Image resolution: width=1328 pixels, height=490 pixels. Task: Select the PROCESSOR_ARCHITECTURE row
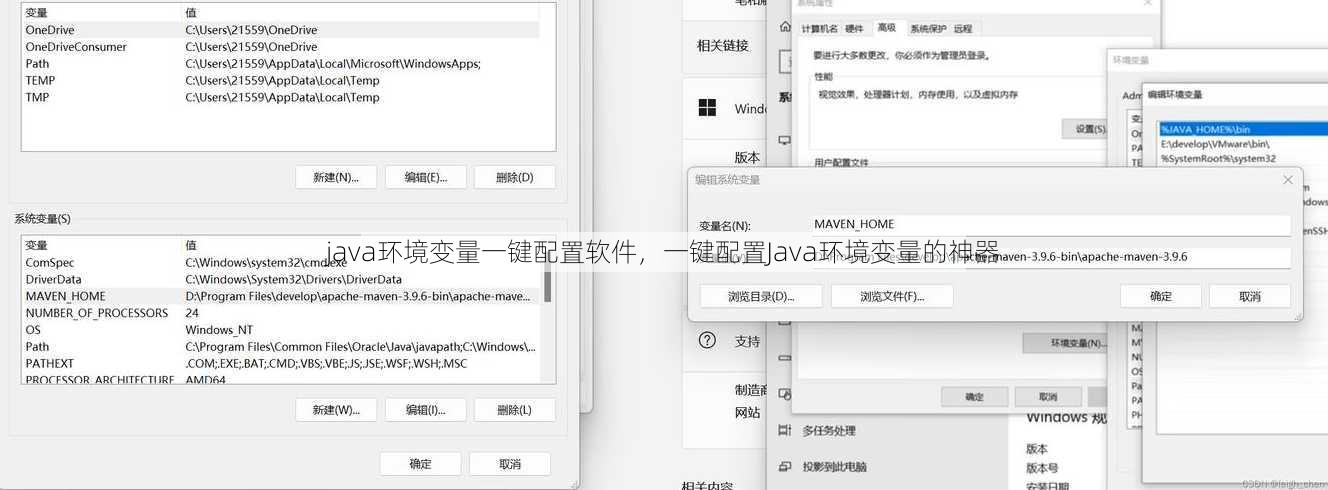(281, 378)
